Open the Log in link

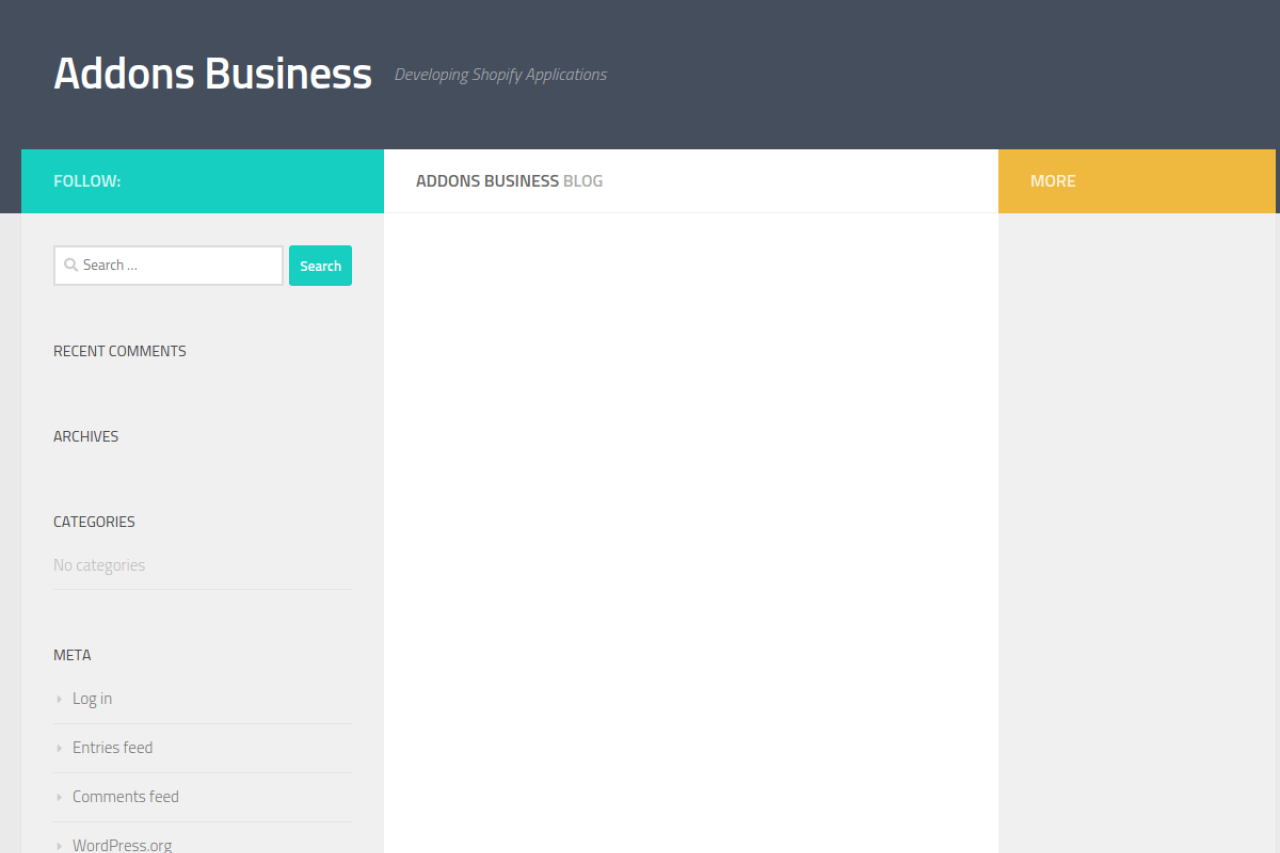click(92, 699)
